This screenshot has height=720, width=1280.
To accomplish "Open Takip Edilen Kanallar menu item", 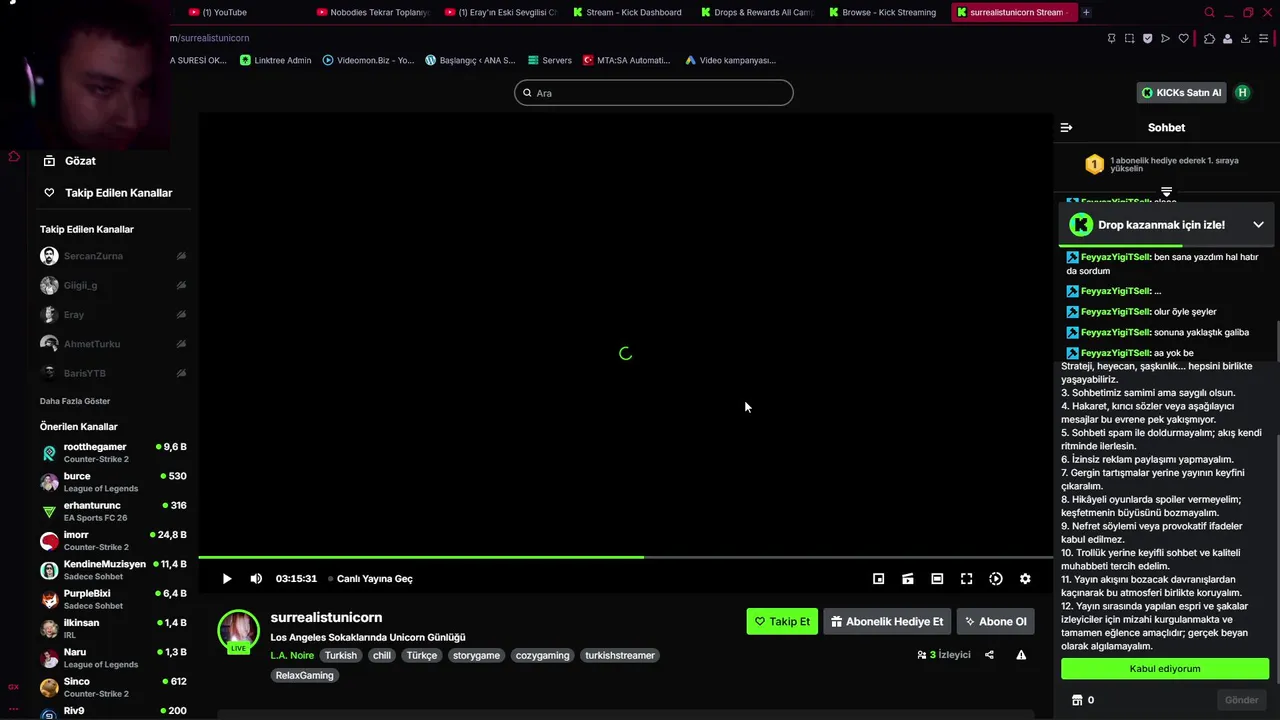I will pos(108,193).
